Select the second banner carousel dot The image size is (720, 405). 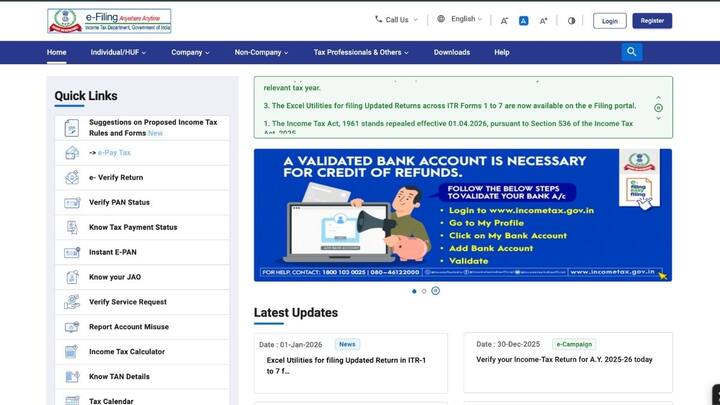[424, 291]
